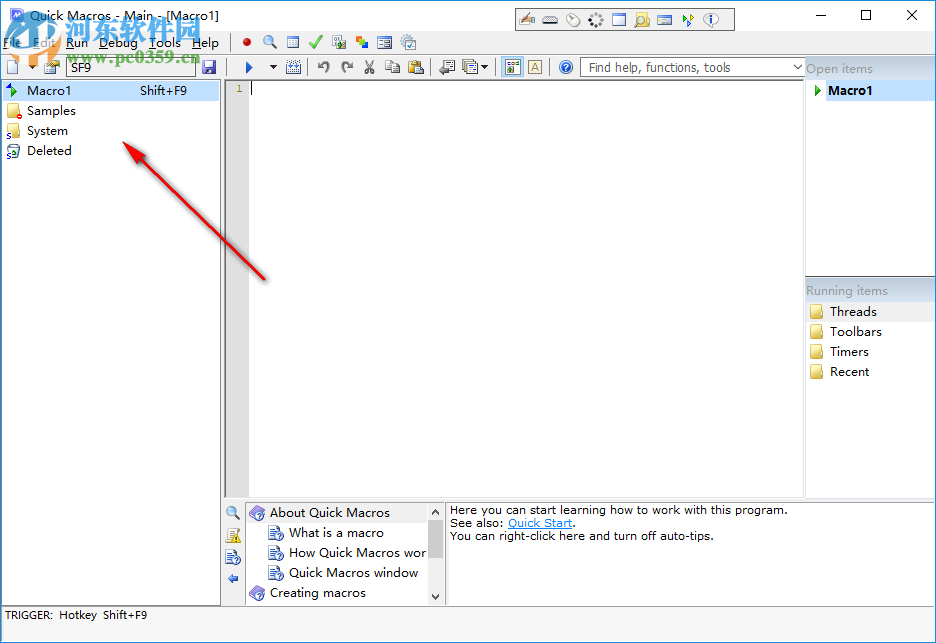Click the green checkmark icon in the top toolbar

pyautogui.click(x=316, y=42)
